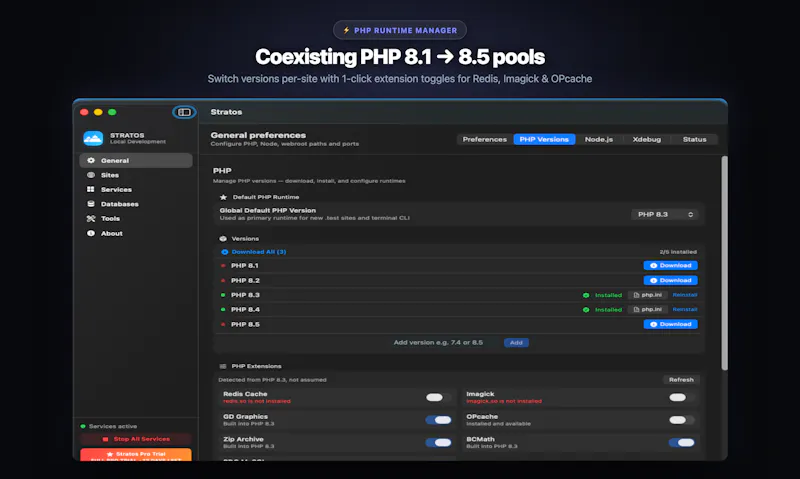Toggle the GD Graphics extension
Screen dimensions: 800x479
[x=438, y=420]
